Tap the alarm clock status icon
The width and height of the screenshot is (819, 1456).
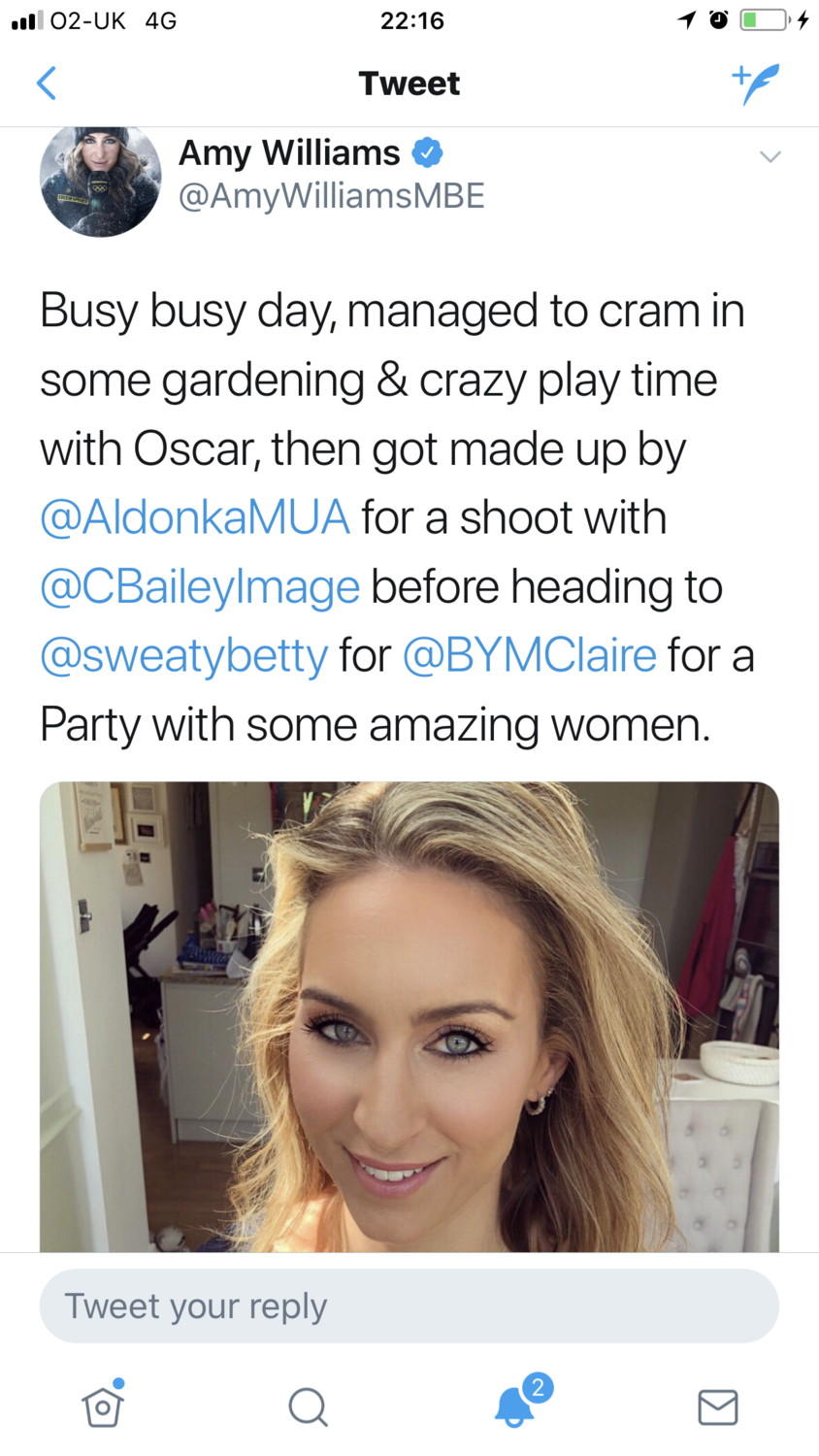(719, 20)
